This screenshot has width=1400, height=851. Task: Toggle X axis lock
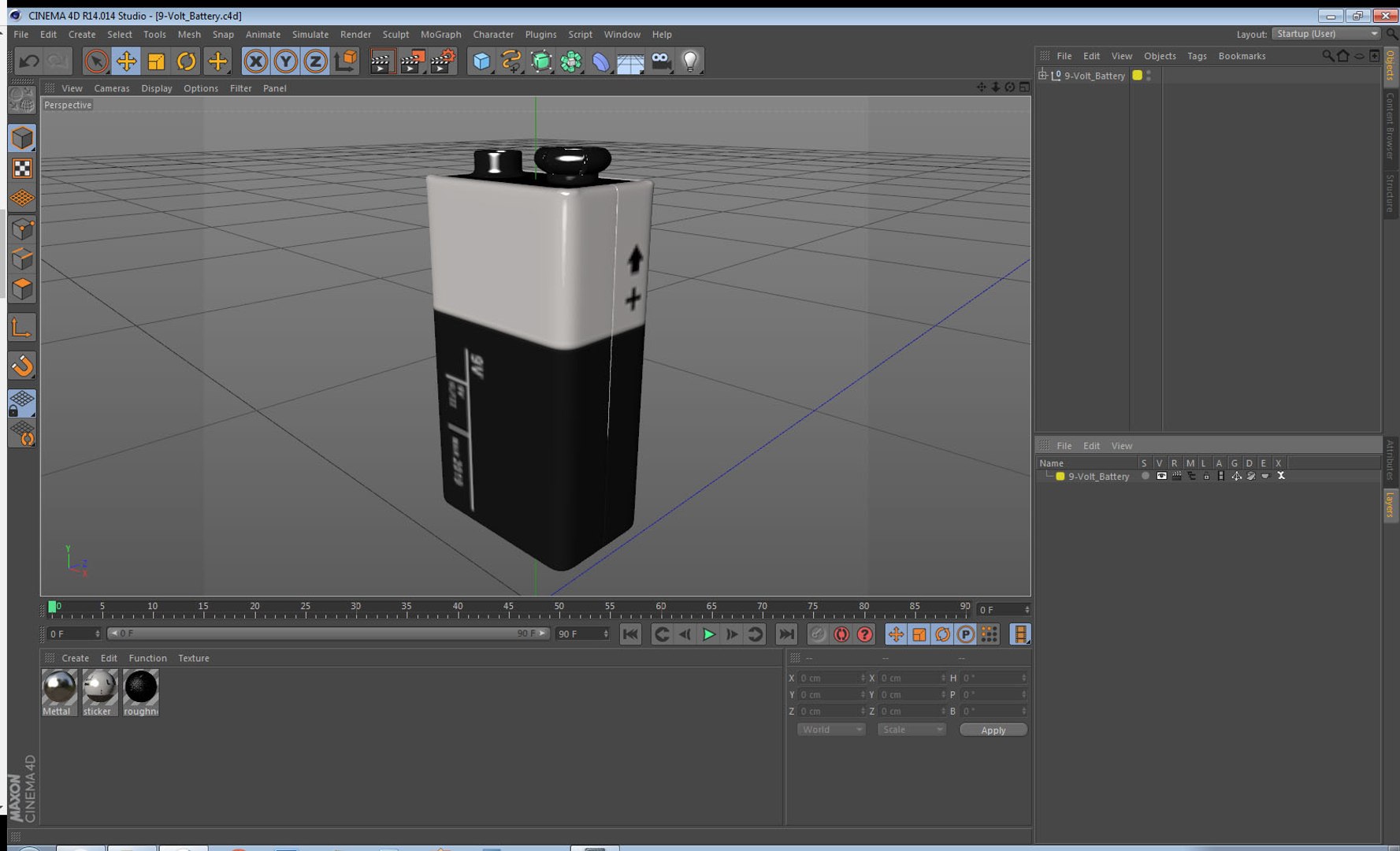[x=255, y=61]
